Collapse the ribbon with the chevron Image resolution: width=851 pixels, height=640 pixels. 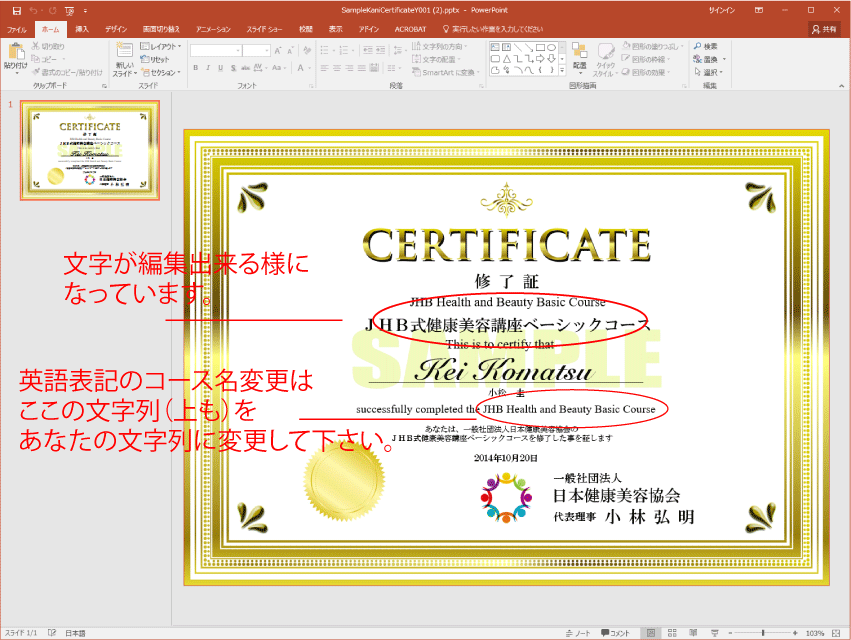point(841,85)
